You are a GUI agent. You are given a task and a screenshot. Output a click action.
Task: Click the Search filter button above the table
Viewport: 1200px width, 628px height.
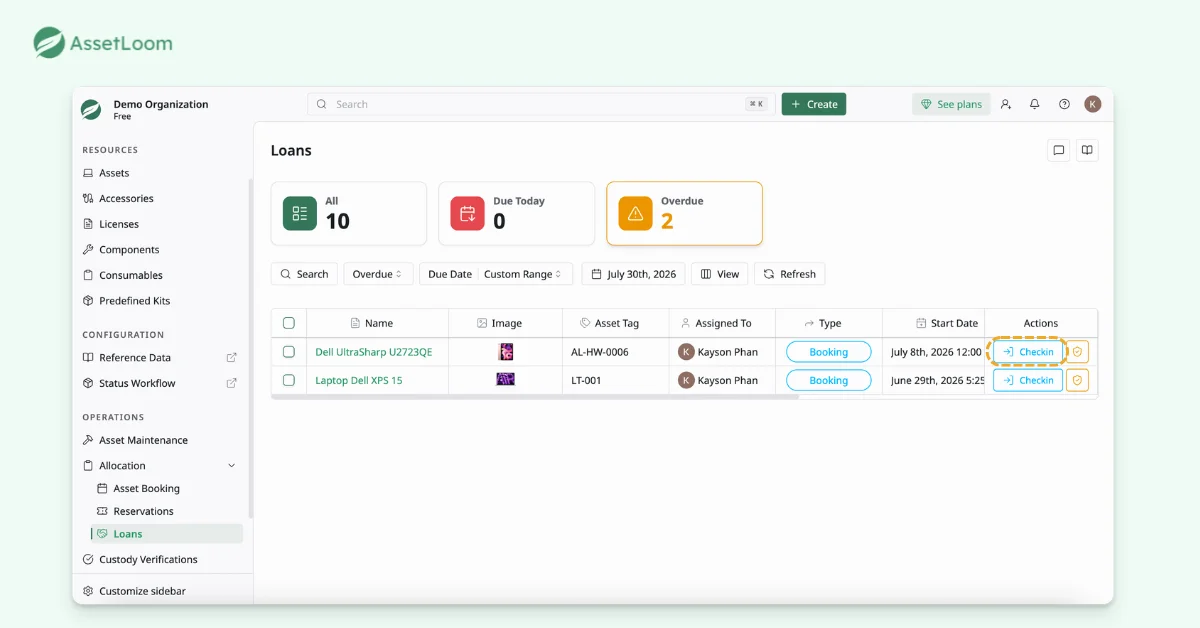tap(304, 274)
